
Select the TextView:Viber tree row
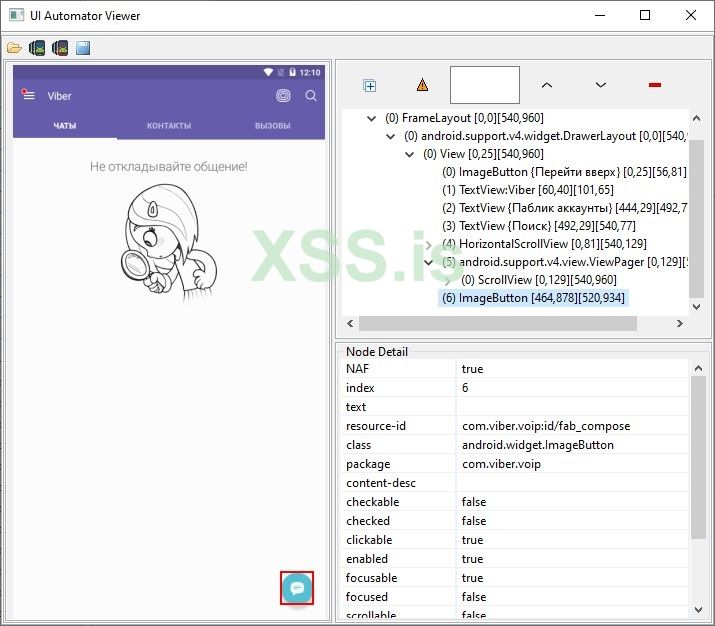point(528,190)
